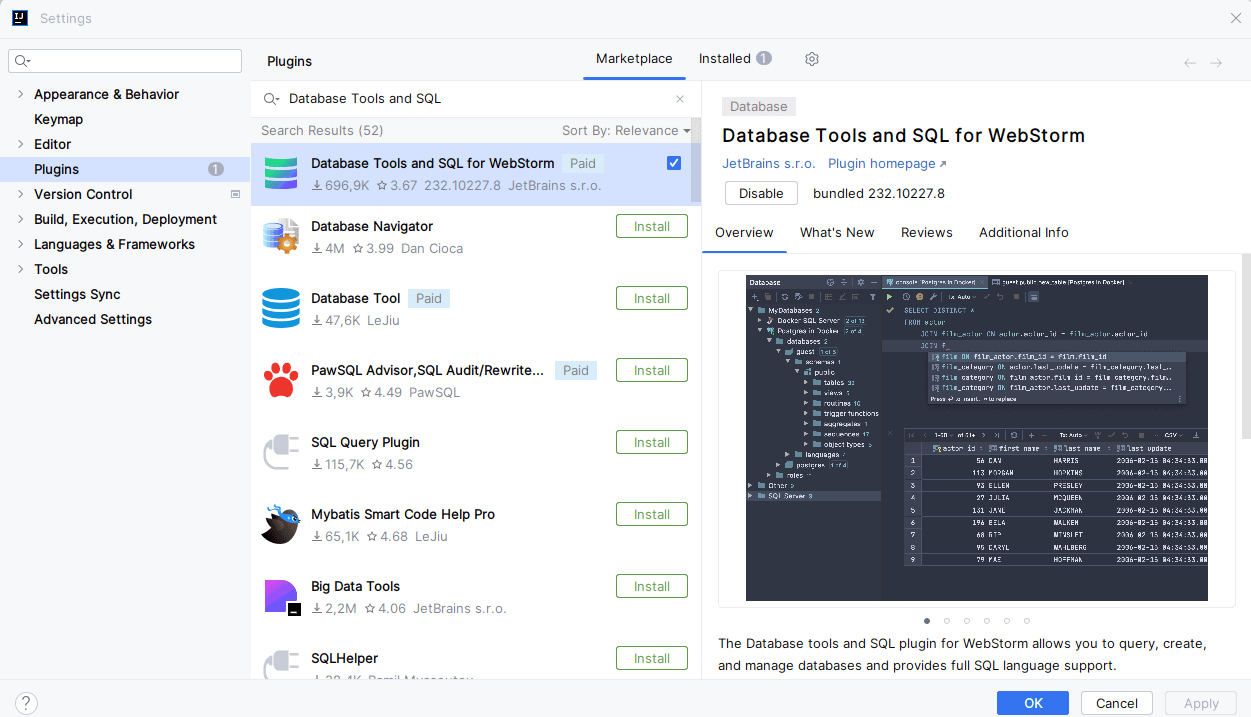Open the What's New tab
The width and height of the screenshot is (1251, 717).
pyautogui.click(x=837, y=232)
